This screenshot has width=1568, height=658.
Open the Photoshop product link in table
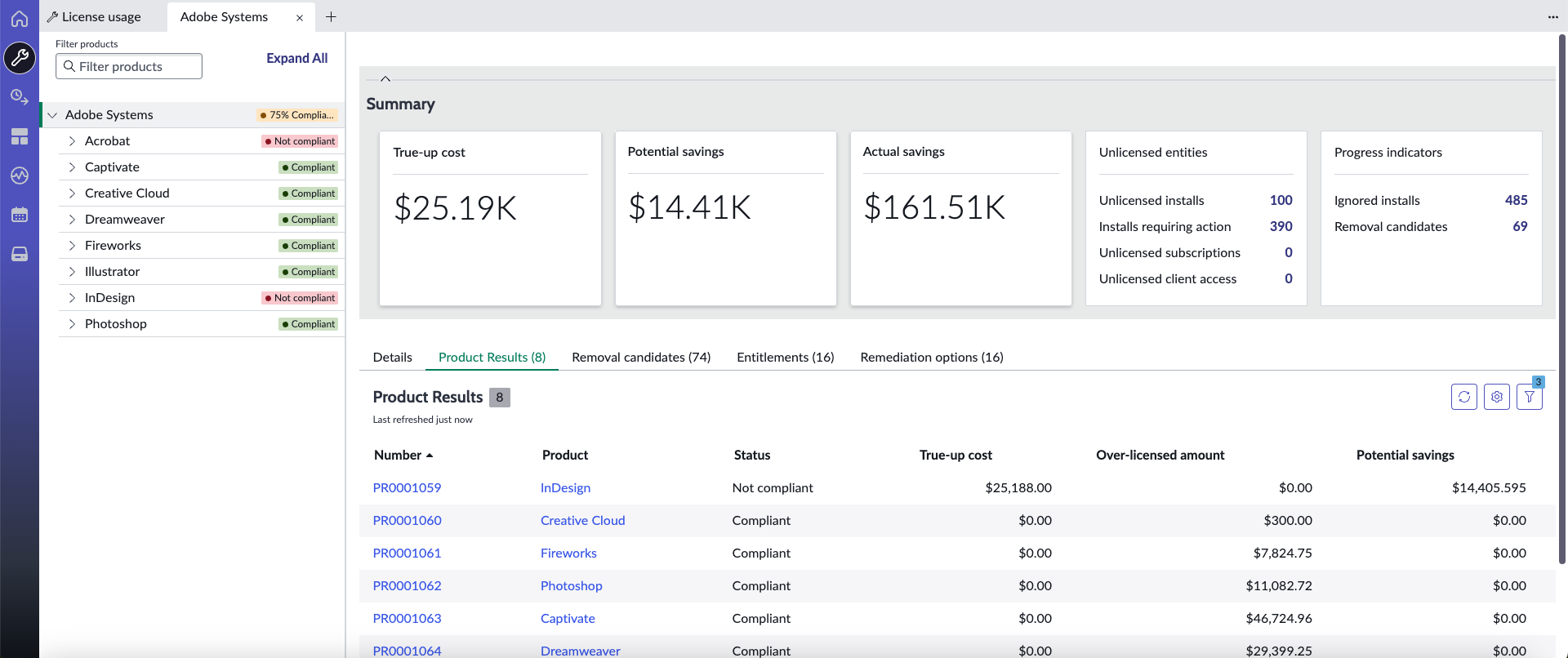[571, 585]
